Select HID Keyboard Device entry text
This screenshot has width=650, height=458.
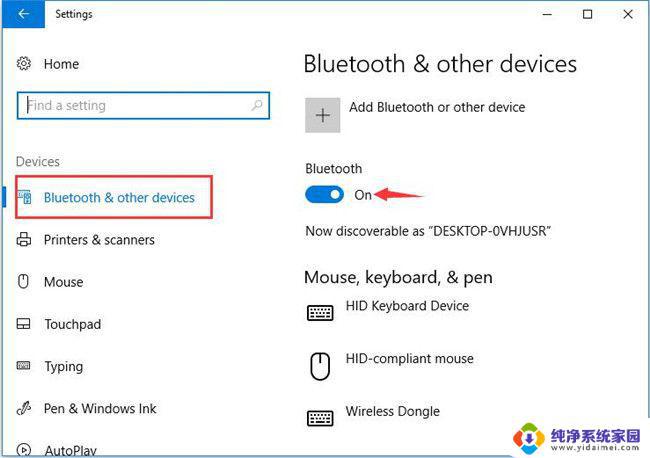click(407, 306)
